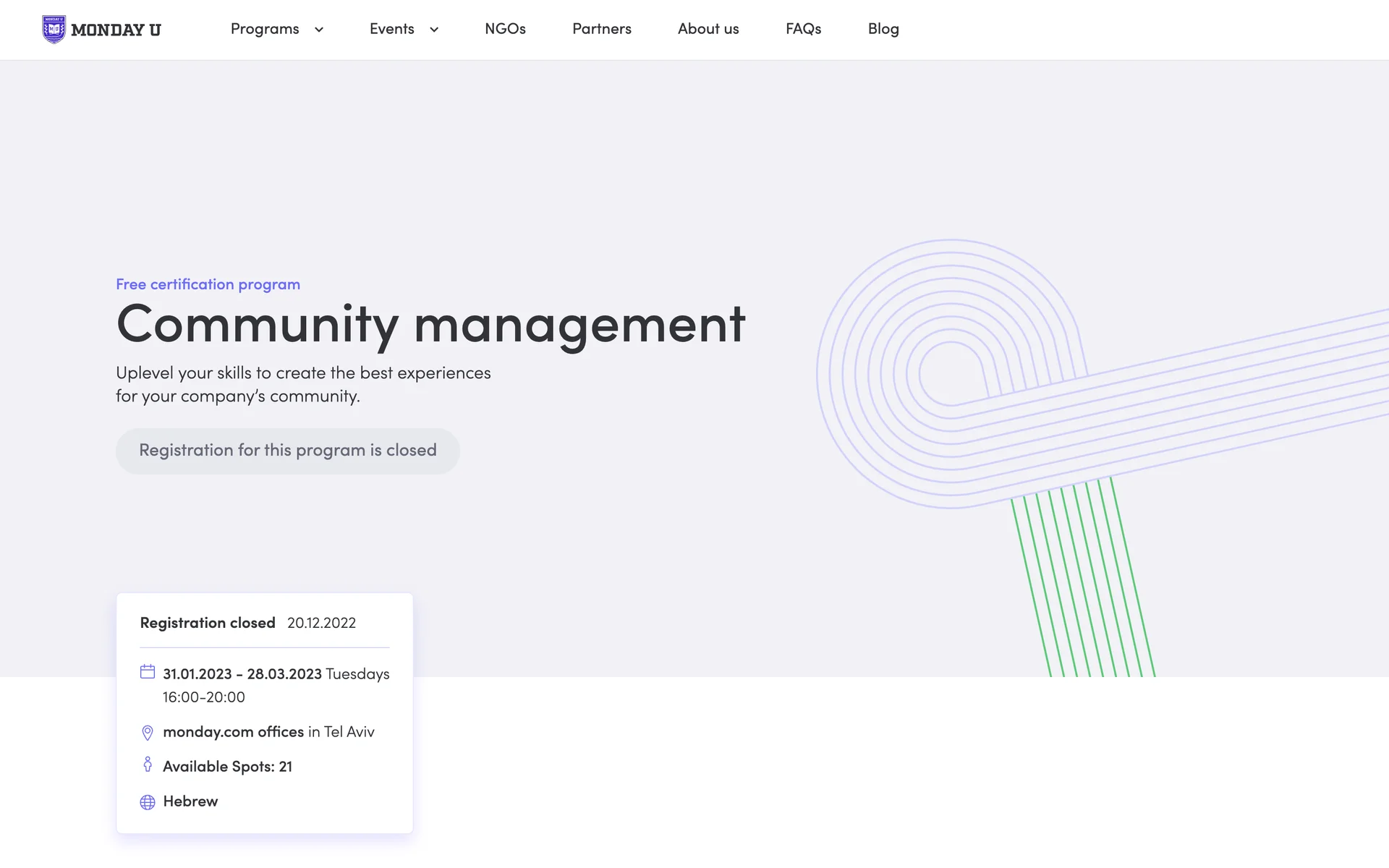This screenshot has height=868, width=1389.
Task: Open the Programs menu item
Action: tap(265, 29)
